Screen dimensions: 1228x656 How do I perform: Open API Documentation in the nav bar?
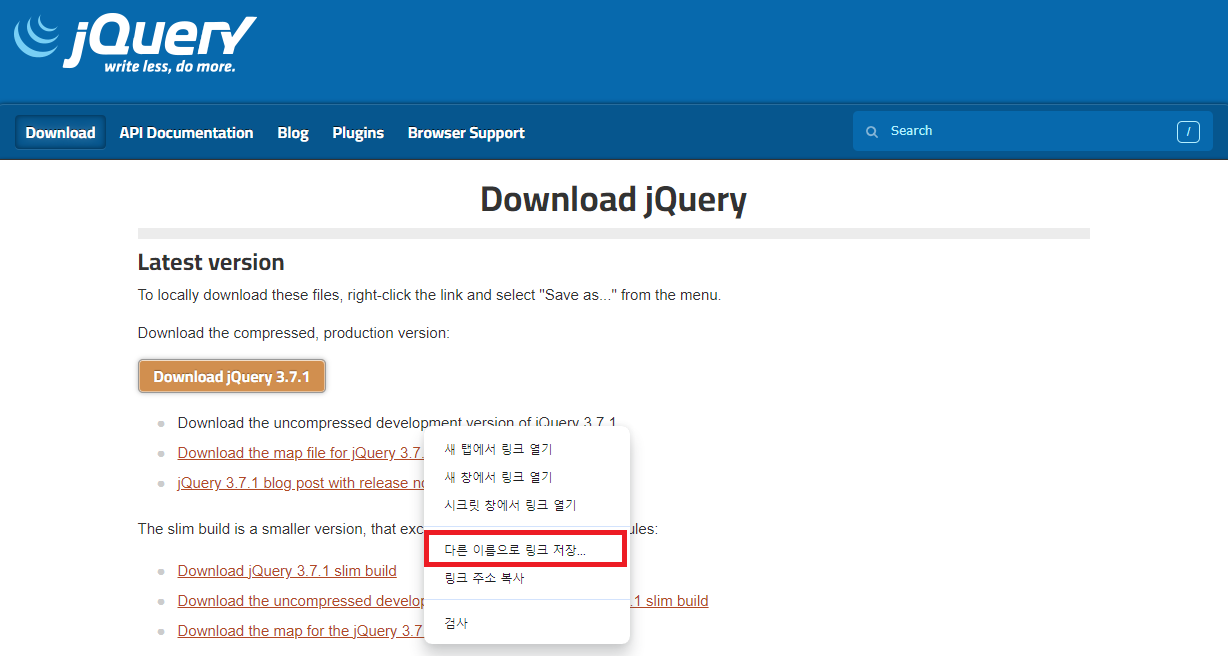click(x=186, y=132)
